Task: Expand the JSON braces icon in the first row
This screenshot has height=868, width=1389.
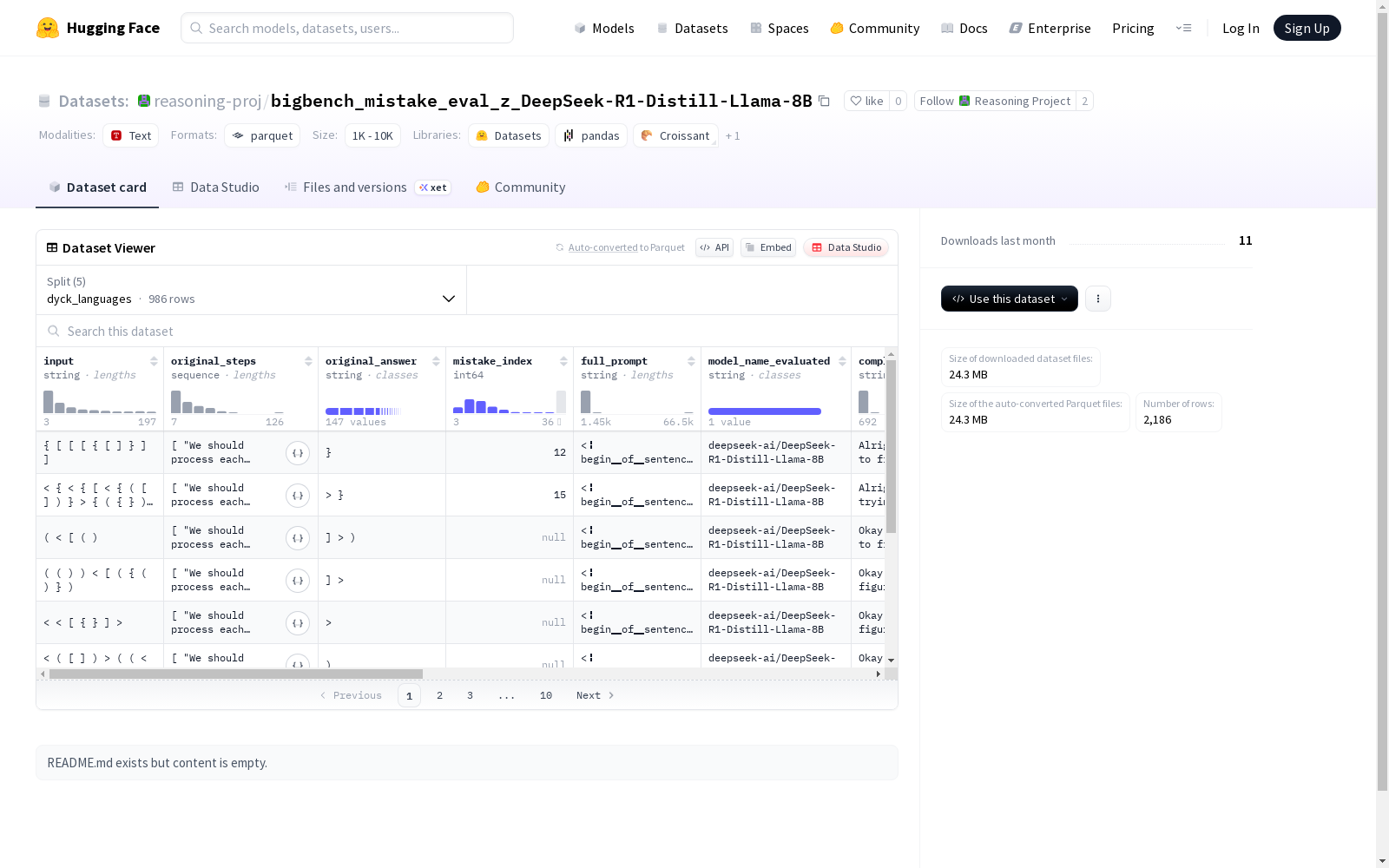Action: pyautogui.click(x=298, y=453)
